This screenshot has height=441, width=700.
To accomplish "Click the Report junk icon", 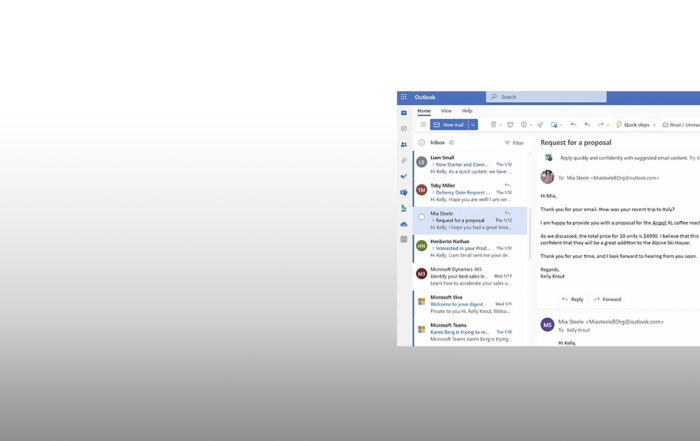I will (x=524, y=125).
